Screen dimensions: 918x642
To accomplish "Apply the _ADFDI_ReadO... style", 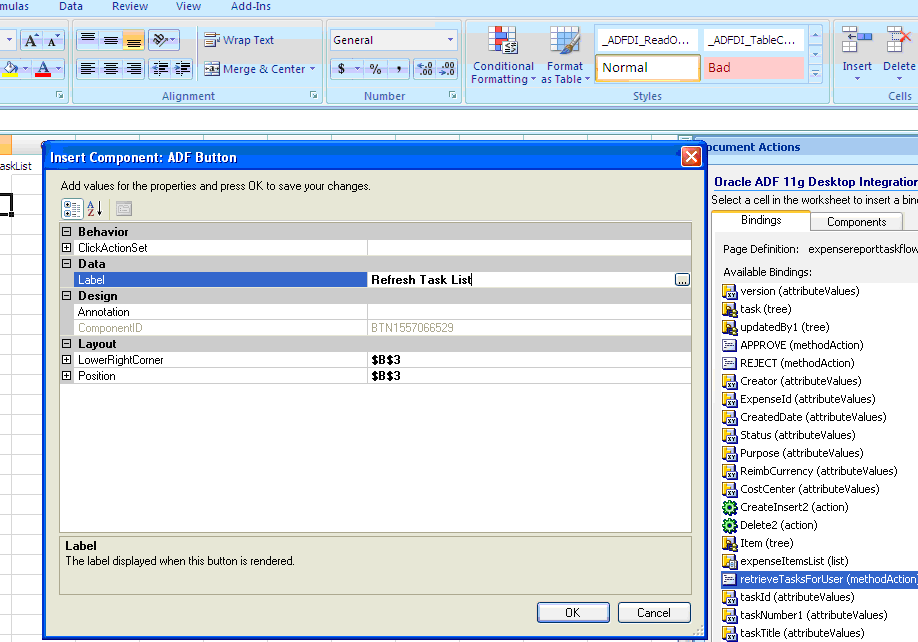I will [x=648, y=40].
